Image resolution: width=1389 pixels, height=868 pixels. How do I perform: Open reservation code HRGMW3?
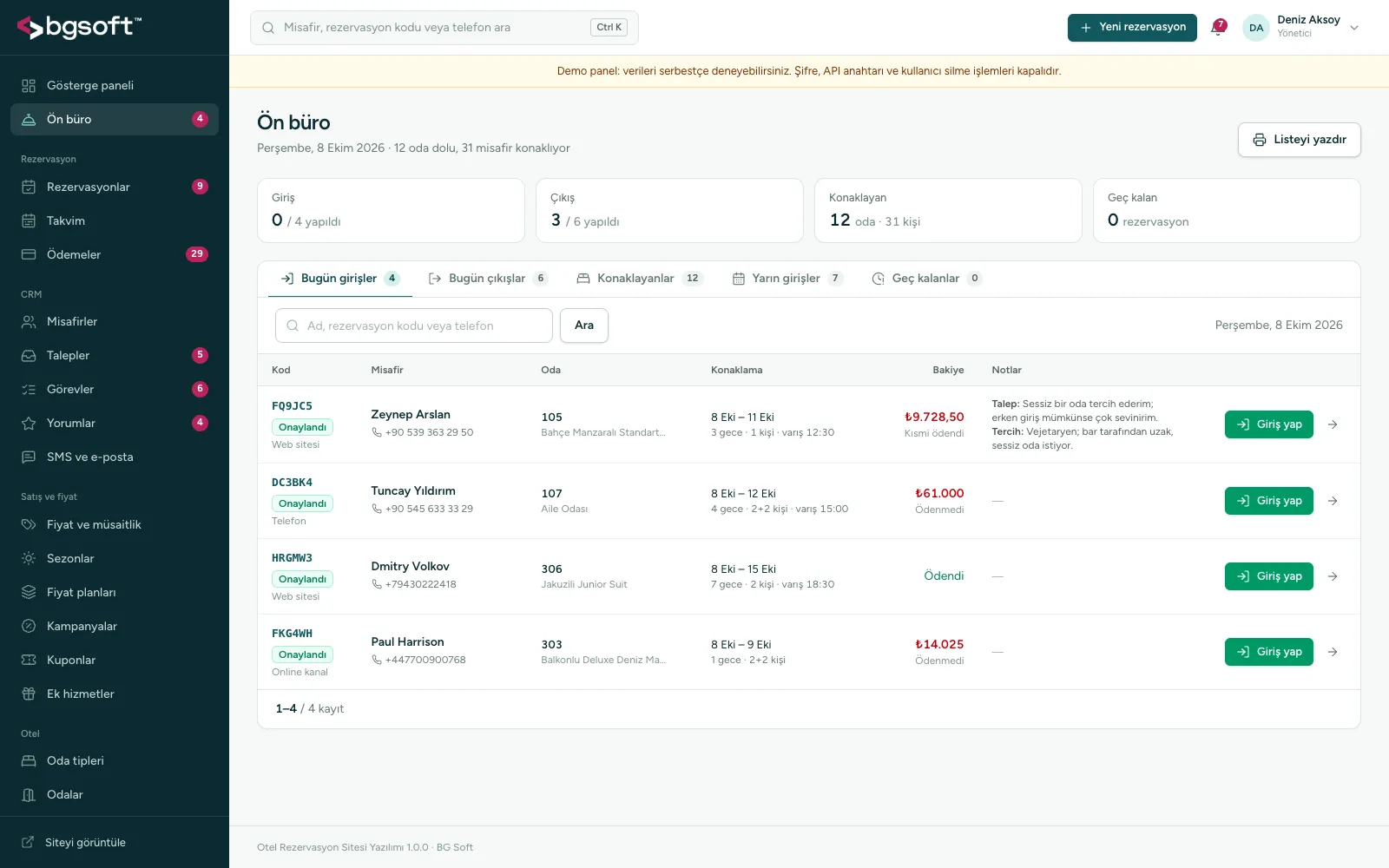pos(292,558)
